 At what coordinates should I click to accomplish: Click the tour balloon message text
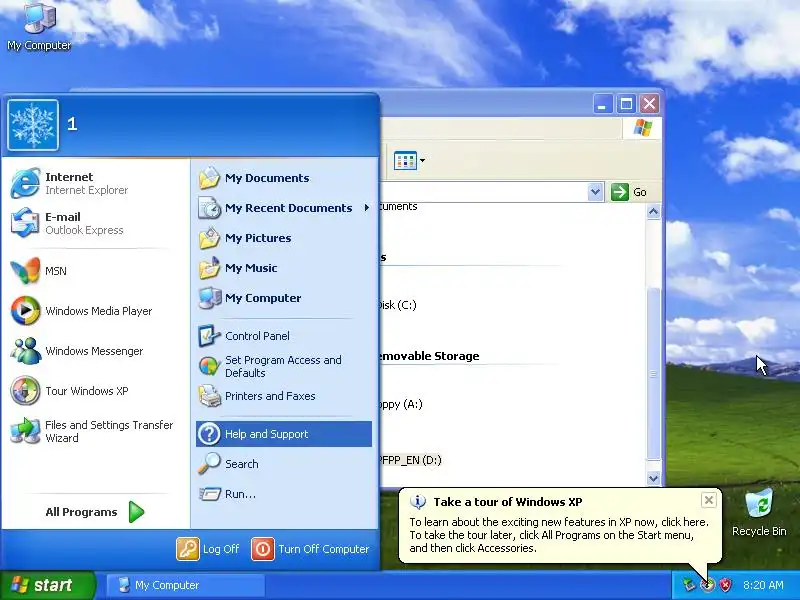[559, 535]
